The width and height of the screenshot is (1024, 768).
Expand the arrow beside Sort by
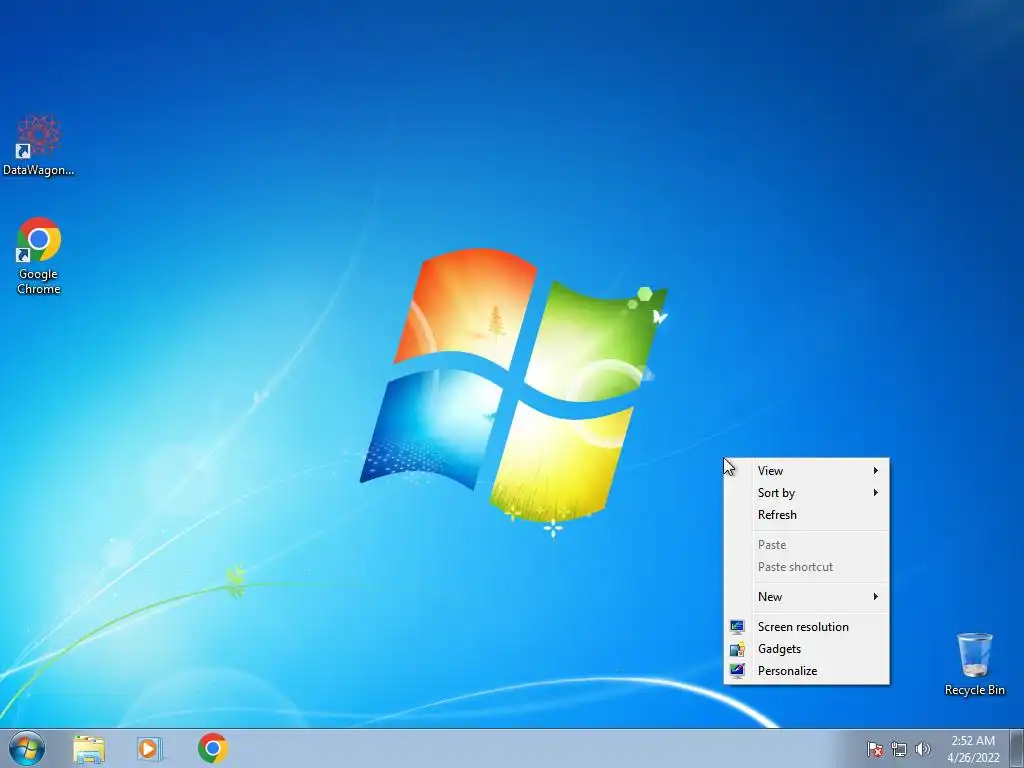click(x=876, y=493)
